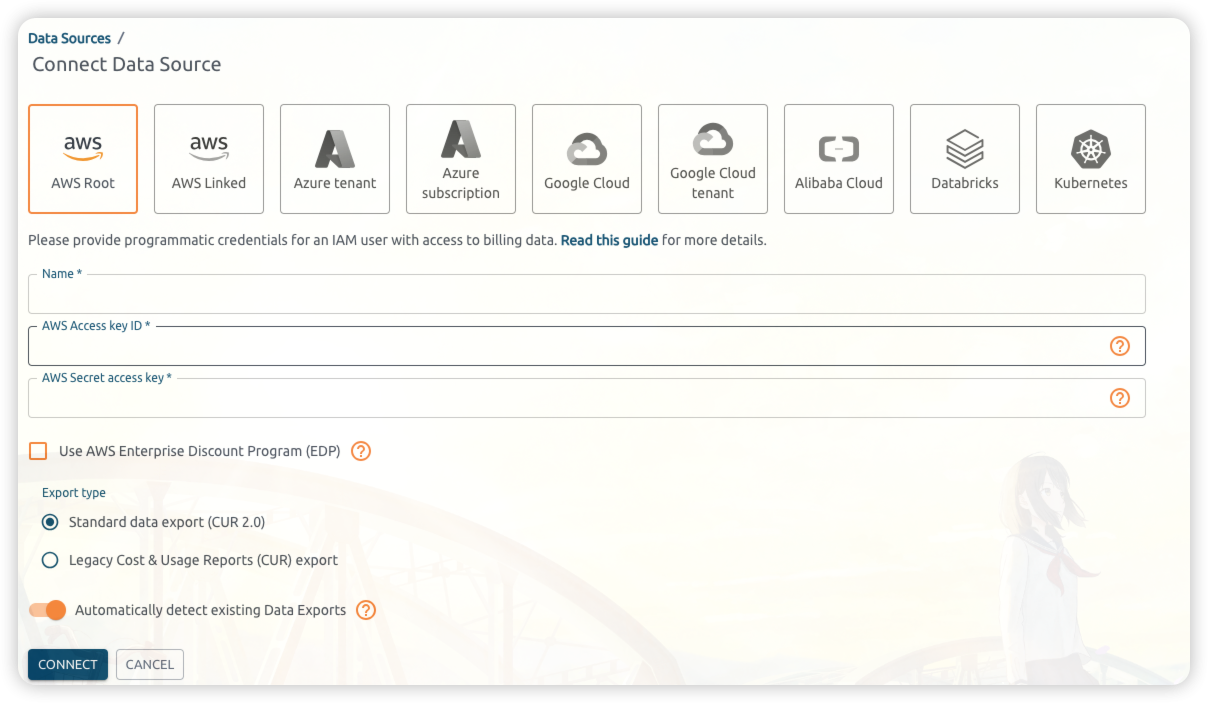This screenshot has width=1208, height=703.
Task: Show help for automatic Data Exports detection
Action: click(x=366, y=610)
